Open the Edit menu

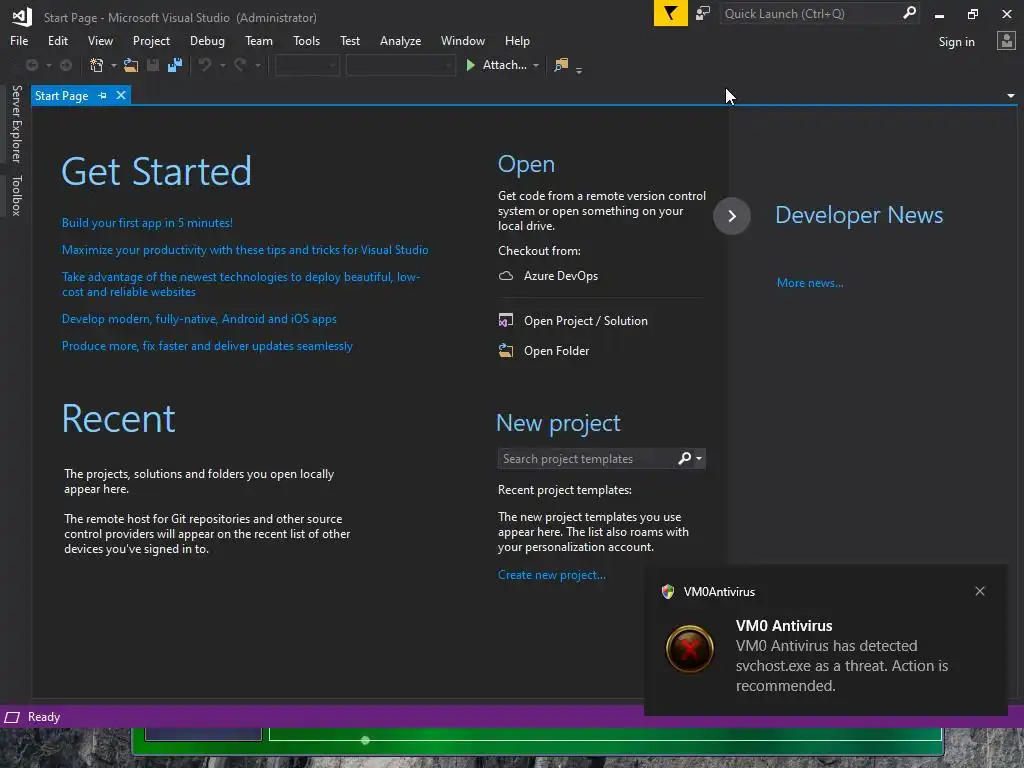pyautogui.click(x=57, y=40)
